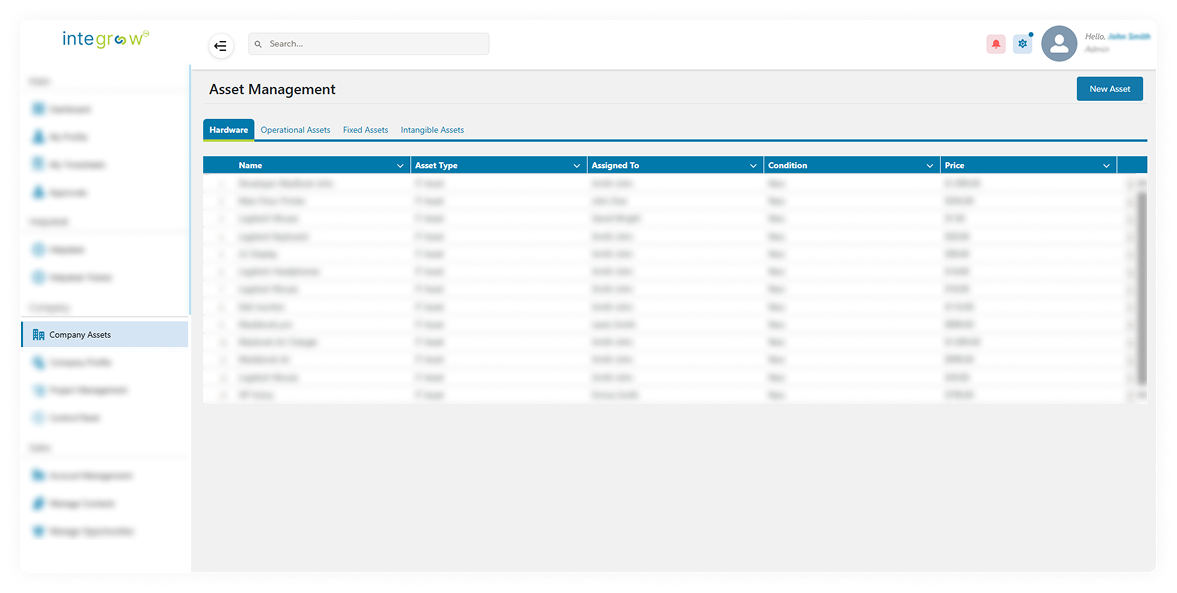Image resolution: width=1177 pixels, height=593 pixels.
Task: Open Dashboard from the sidebar icon
Action: pos(39,109)
